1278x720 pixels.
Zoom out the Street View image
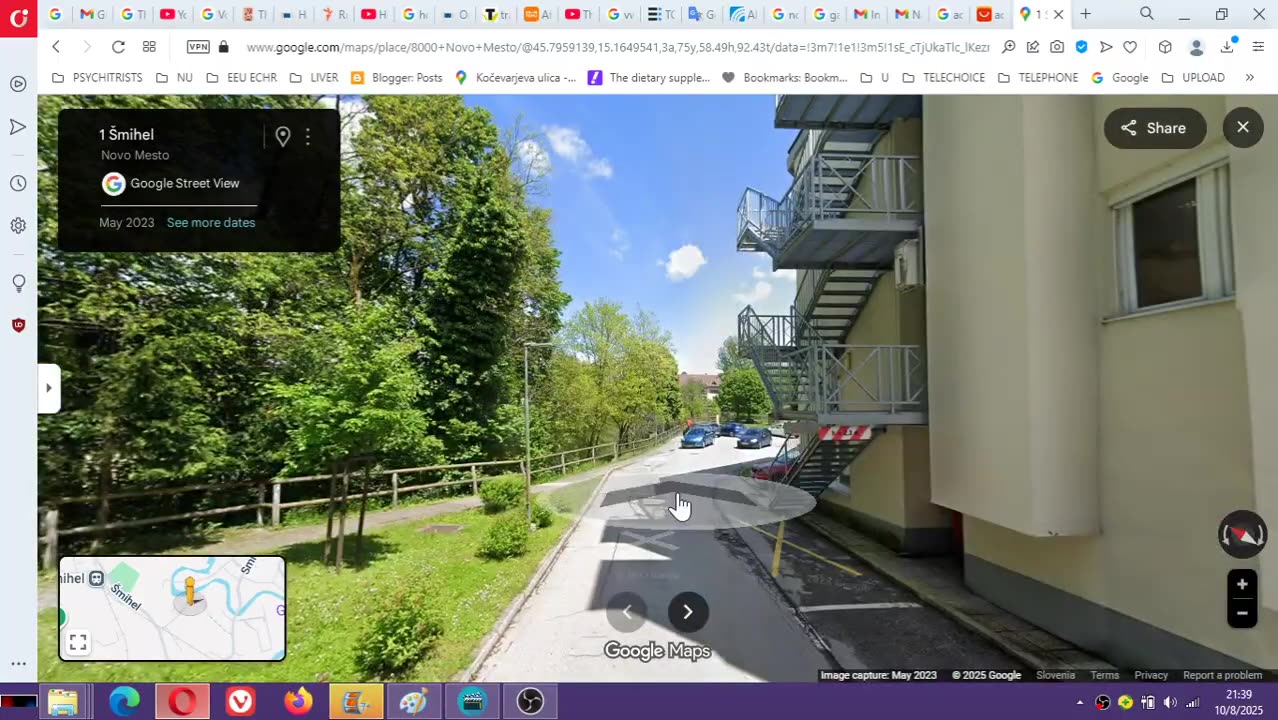point(1242,613)
